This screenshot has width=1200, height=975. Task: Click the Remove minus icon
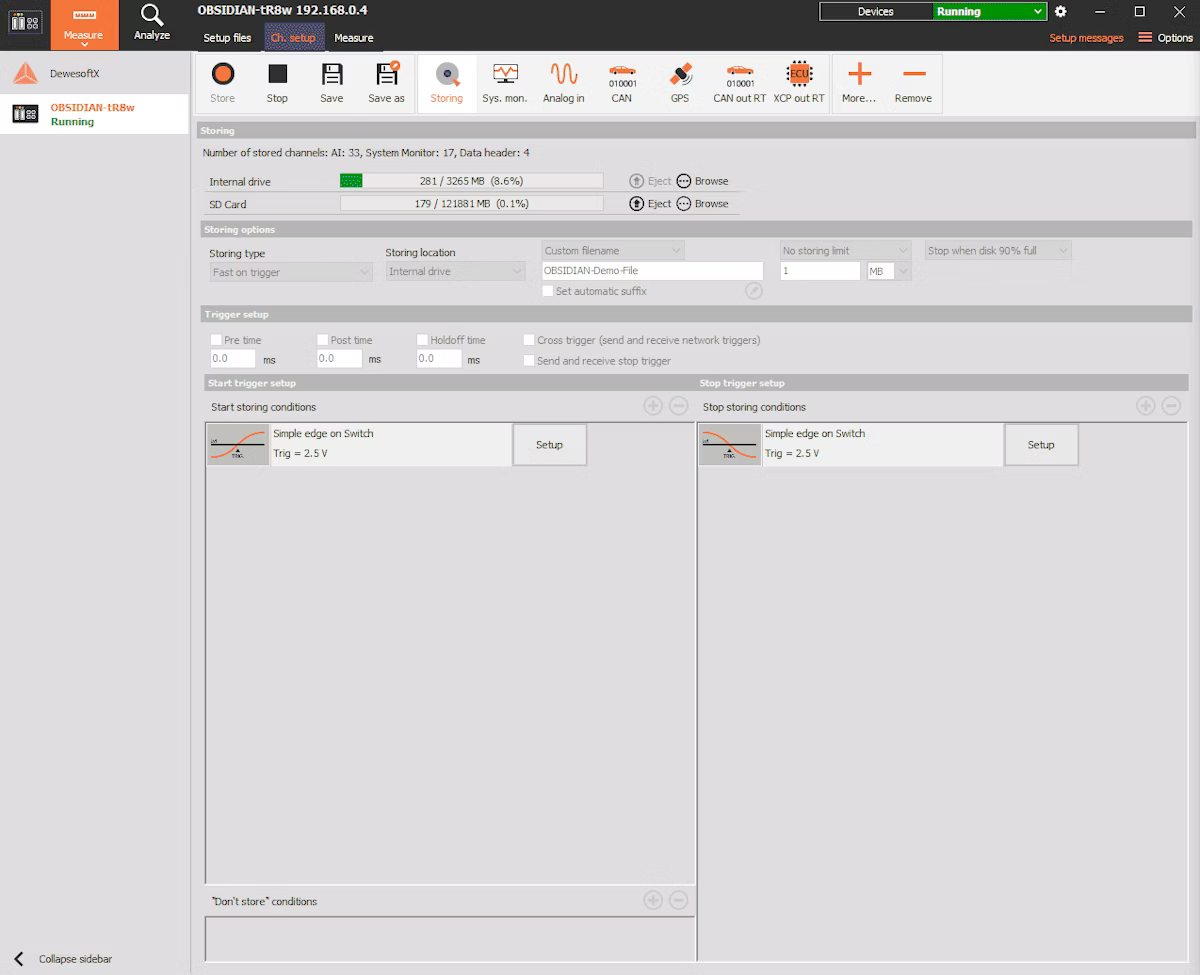pos(913,74)
